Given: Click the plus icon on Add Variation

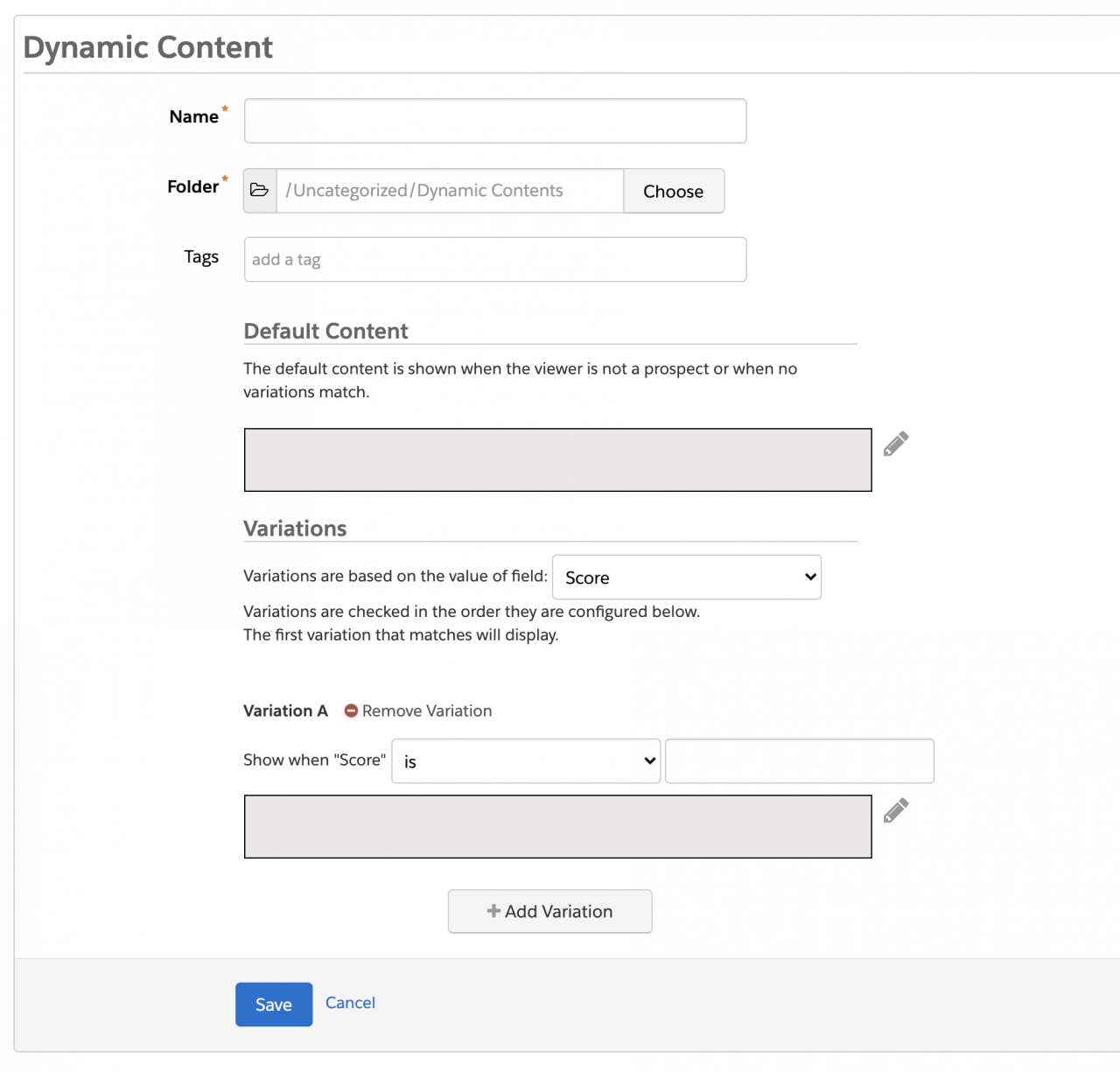Looking at the screenshot, I should coord(493,911).
